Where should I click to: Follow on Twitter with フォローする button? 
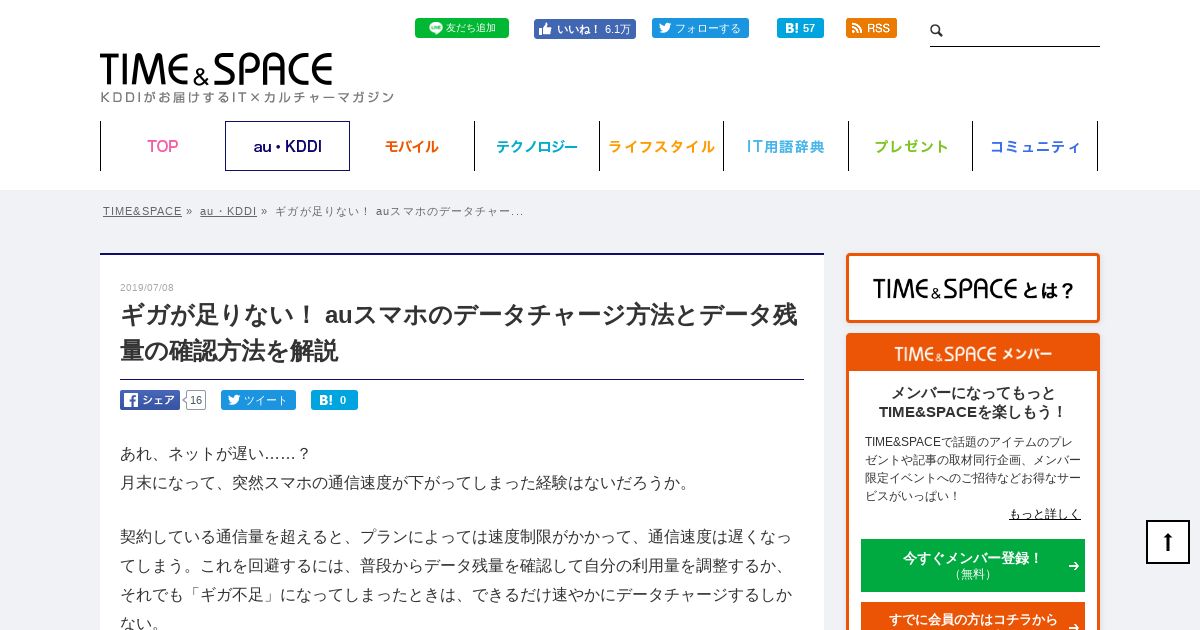[x=700, y=28]
